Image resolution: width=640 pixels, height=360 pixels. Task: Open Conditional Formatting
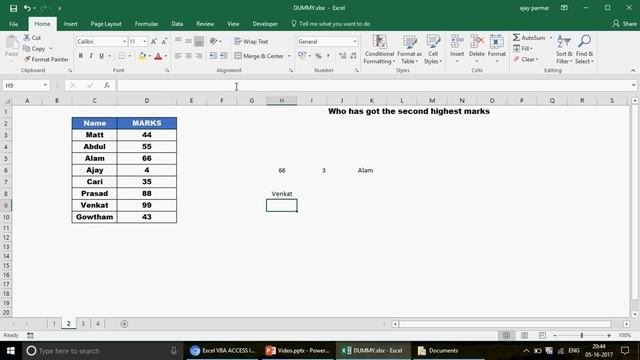tap(379, 49)
